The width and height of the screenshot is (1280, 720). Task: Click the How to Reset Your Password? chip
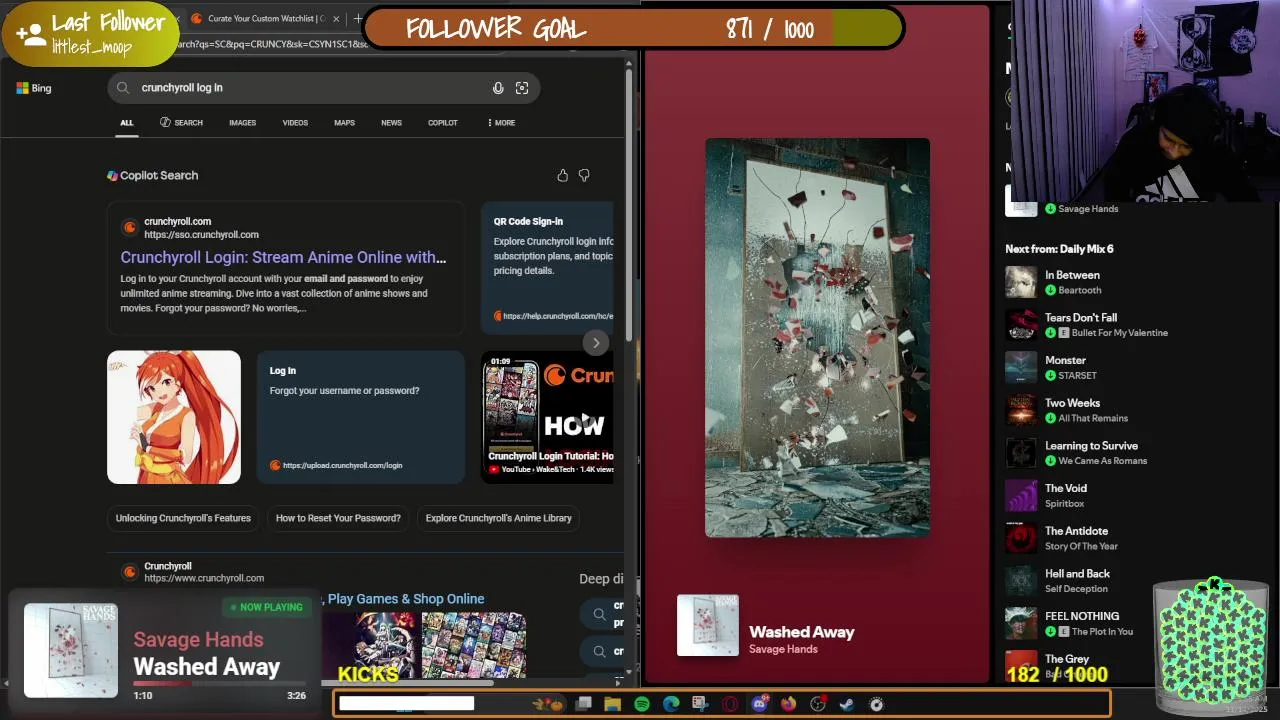tap(338, 518)
